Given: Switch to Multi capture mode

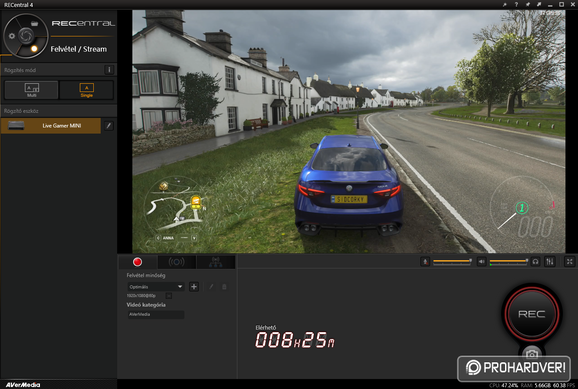Looking at the screenshot, I should click(31, 90).
